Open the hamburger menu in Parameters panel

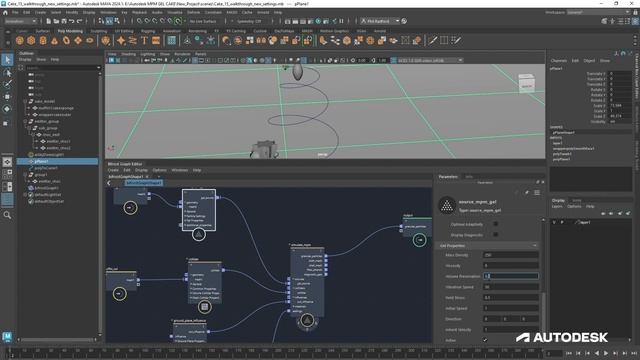pyautogui.click(x=537, y=192)
